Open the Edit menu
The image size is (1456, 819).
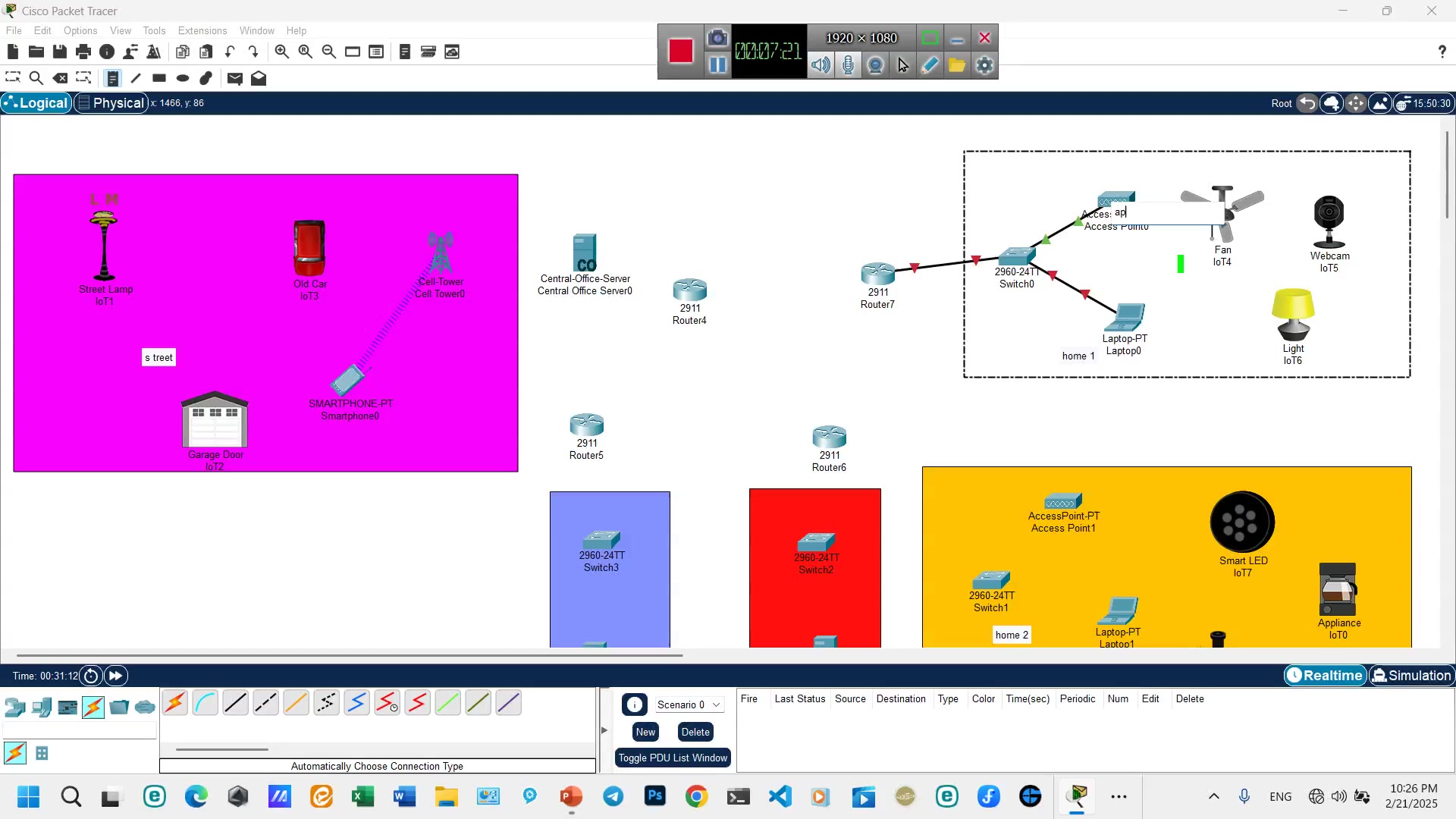click(42, 30)
